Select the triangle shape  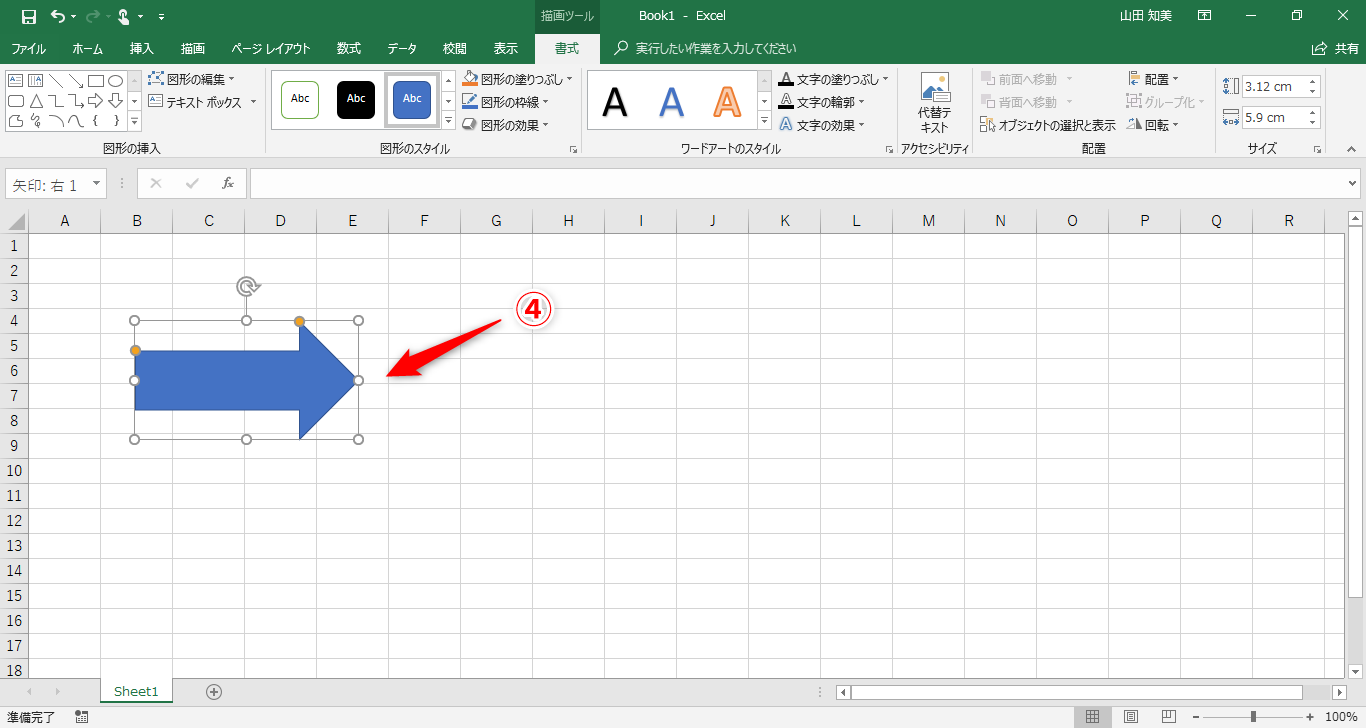pos(35,101)
